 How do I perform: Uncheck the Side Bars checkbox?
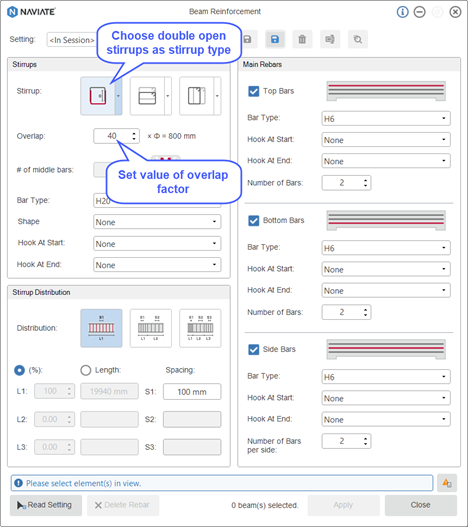pyautogui.click(x=254, y=350)
